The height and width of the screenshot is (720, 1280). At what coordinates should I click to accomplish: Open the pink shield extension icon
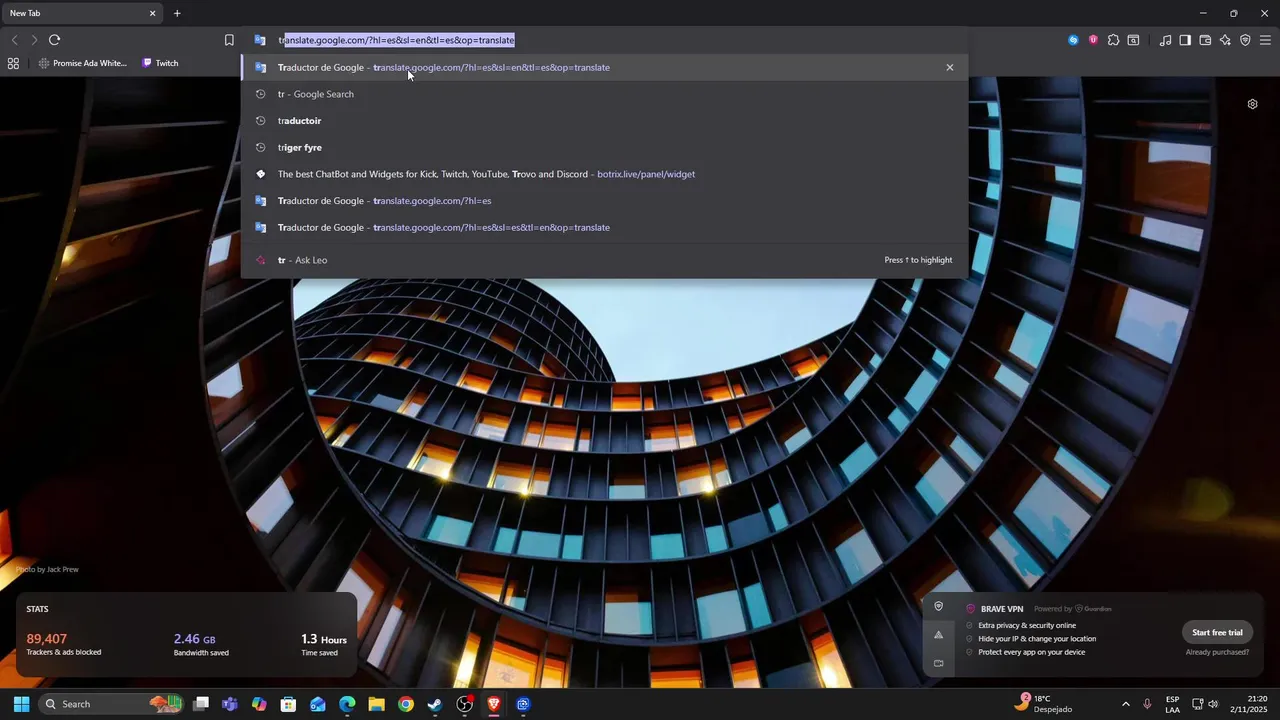click(x=1093, y=40)
